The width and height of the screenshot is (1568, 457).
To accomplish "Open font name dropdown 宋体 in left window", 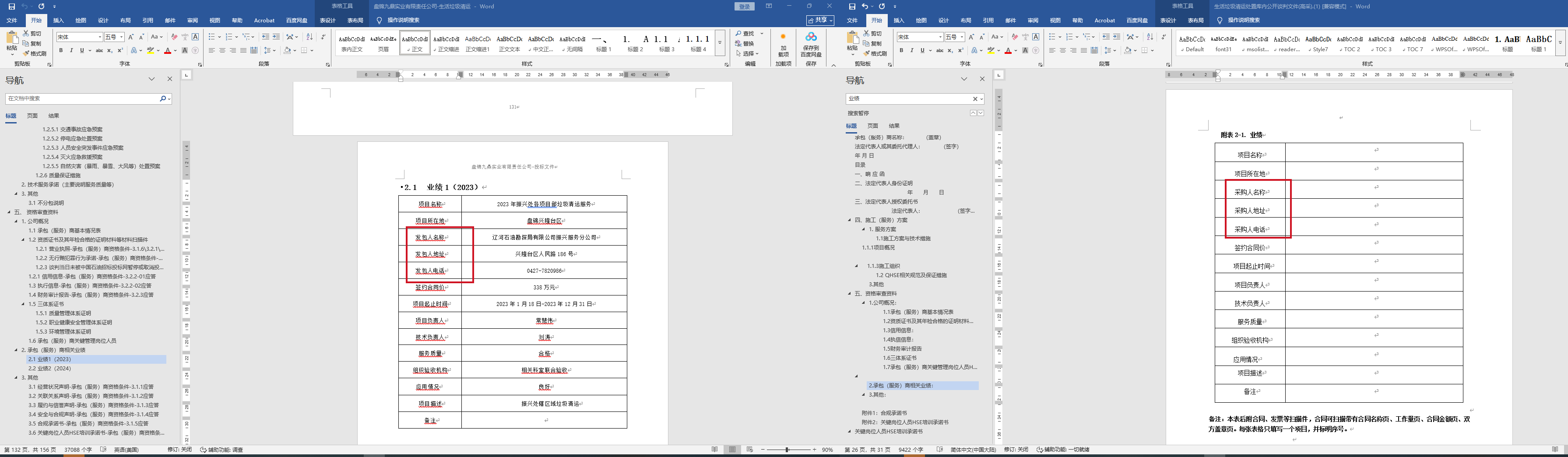I will pyautogui.click(x=100, y=37).
